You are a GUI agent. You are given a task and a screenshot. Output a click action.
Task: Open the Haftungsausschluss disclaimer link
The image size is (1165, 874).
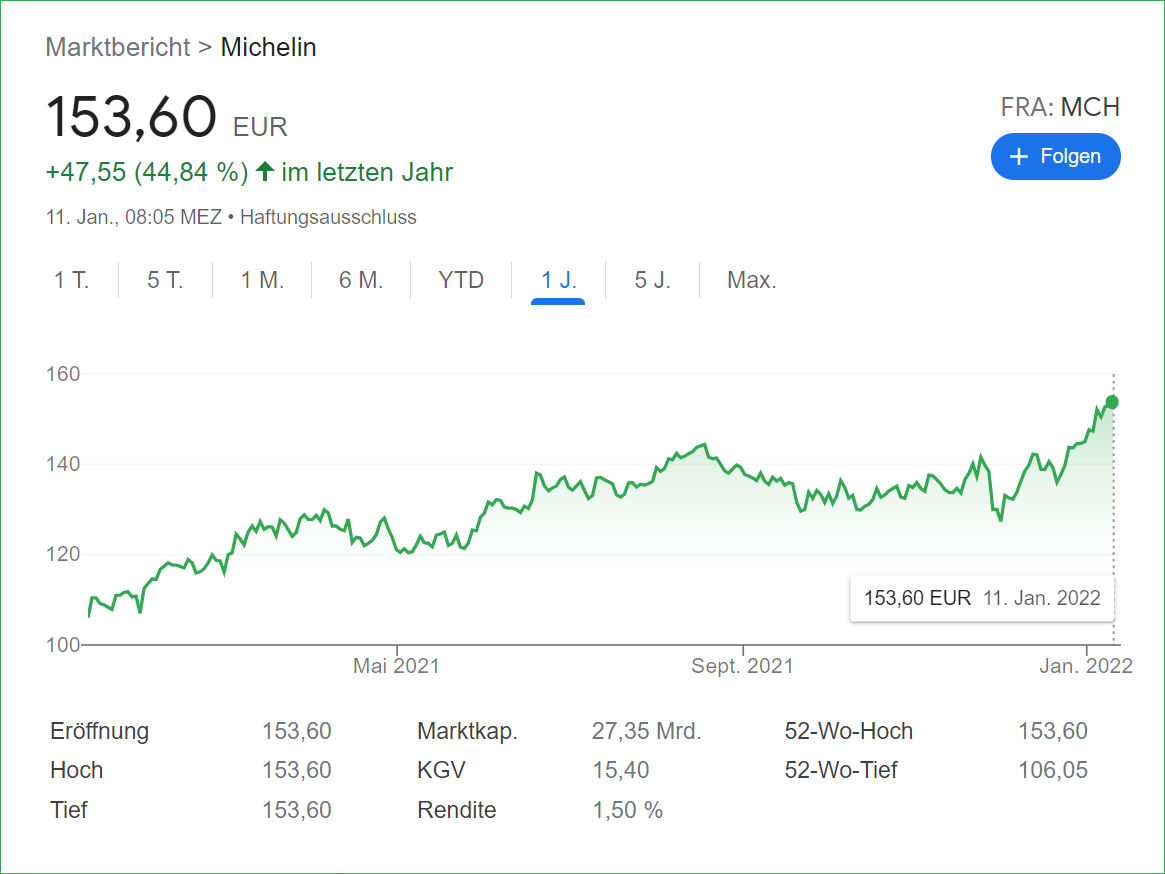328,217
